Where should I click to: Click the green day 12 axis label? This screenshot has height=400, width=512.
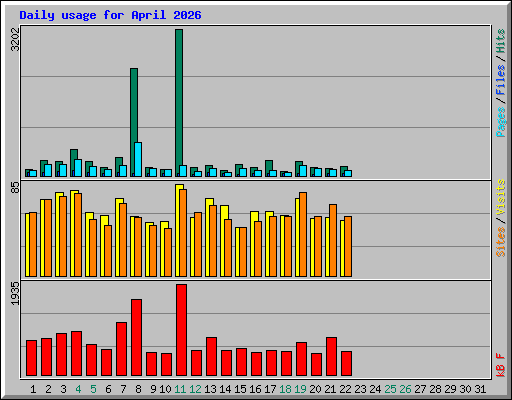point(195,389)
